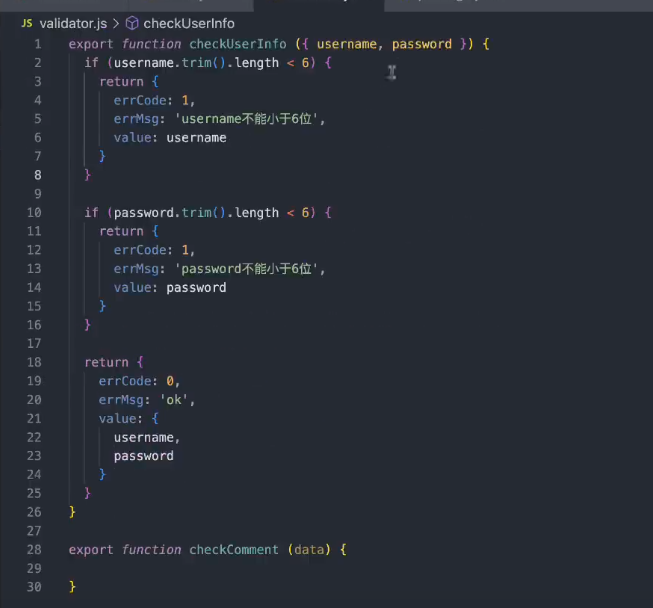The image size is (653, 608).
Task: Click the closing brace on line 30
Action: click(x=72, y=587)
